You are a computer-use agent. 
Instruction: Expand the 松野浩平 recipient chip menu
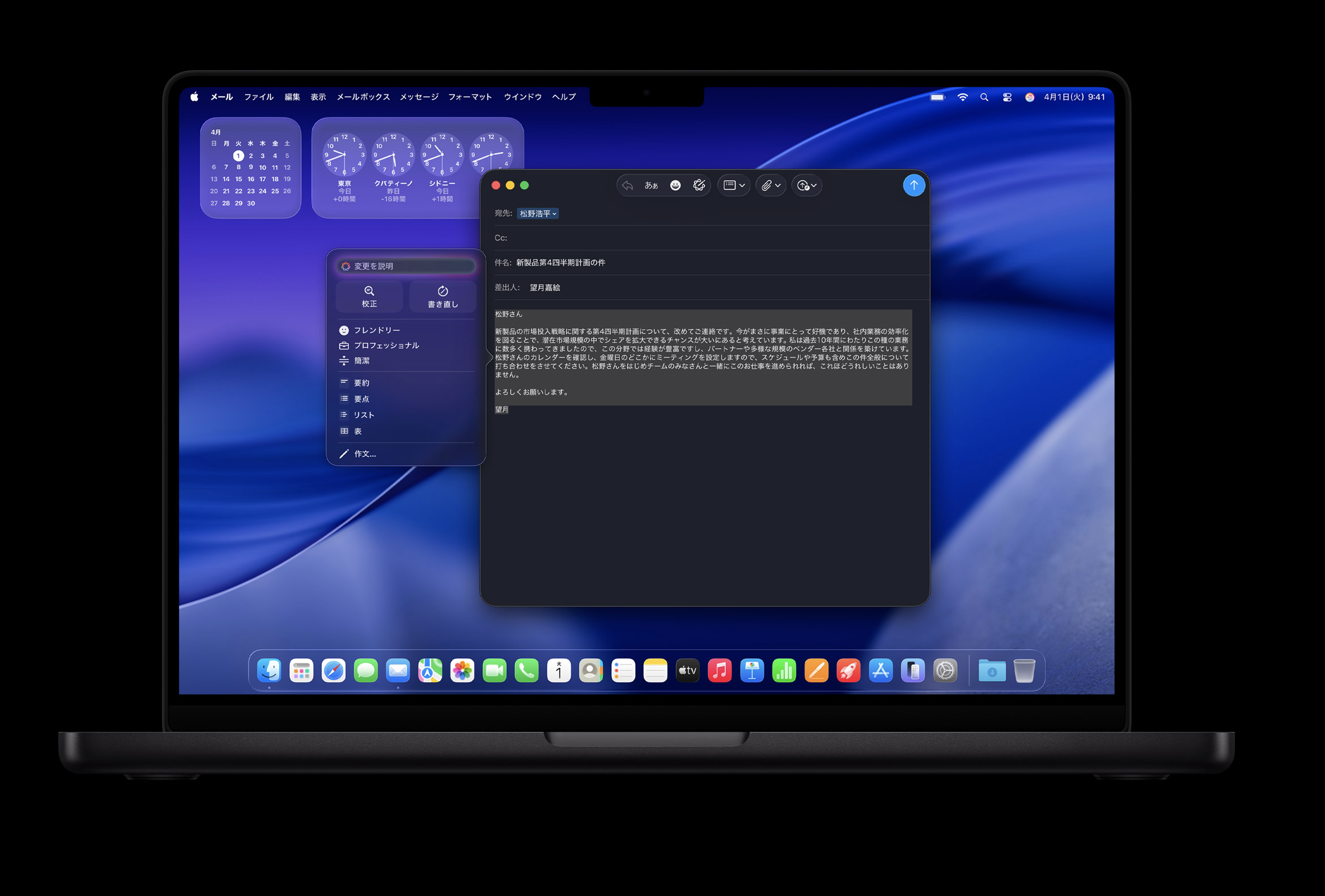tap(538, 214)
